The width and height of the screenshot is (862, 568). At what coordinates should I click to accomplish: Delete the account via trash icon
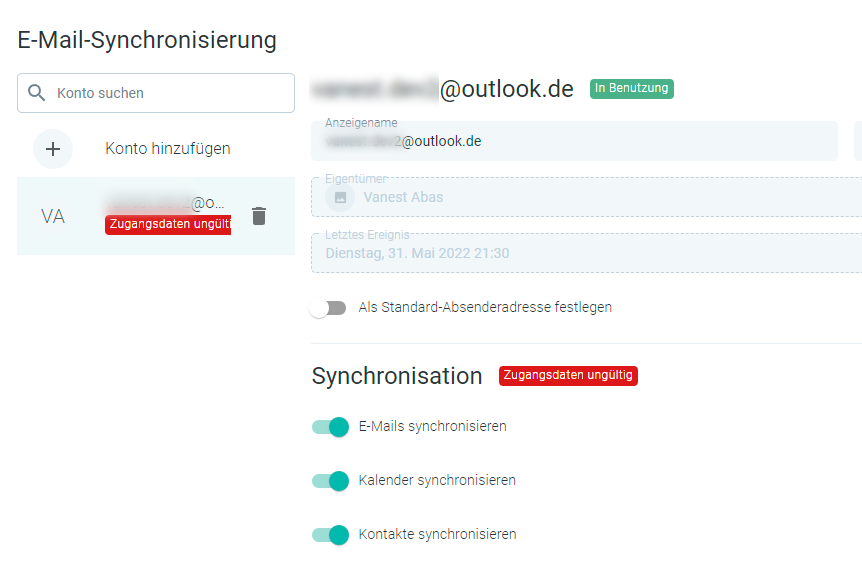(259, 216)
